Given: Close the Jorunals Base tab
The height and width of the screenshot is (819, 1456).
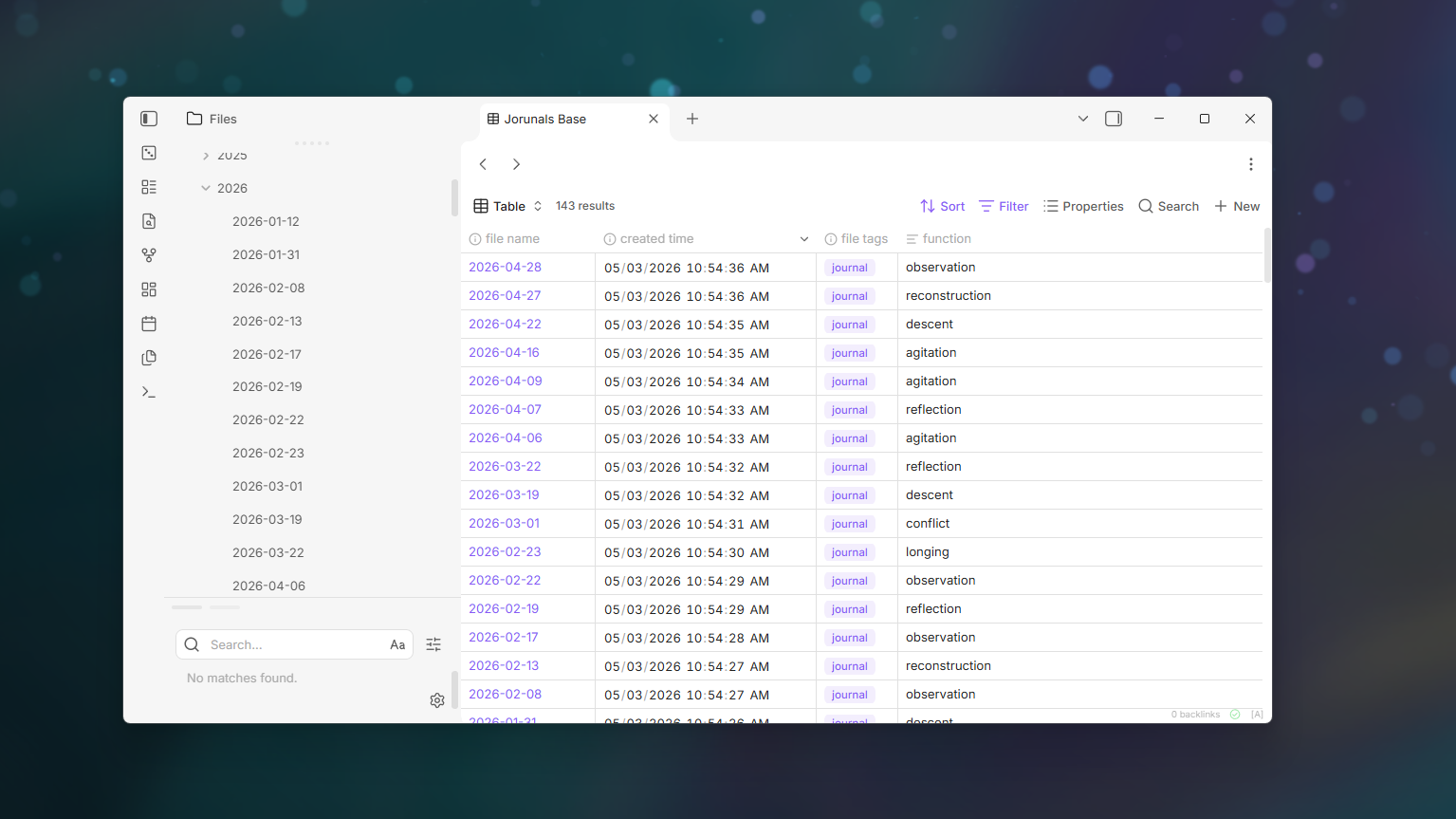Looking at the screenshot, I should pyautogui.click(x=654, y=119).
